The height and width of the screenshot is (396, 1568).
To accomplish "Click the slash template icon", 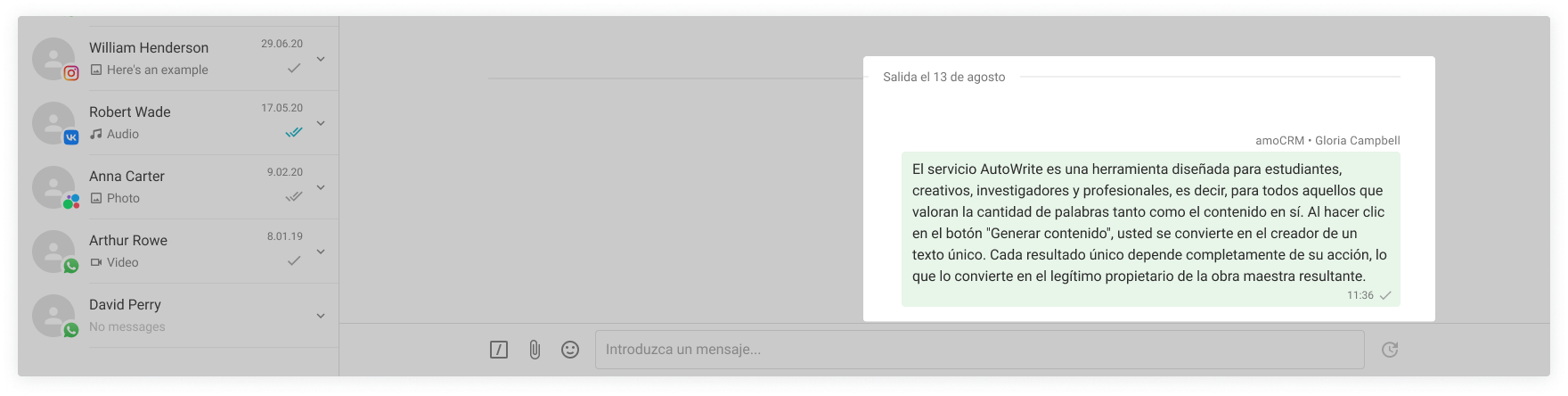I will click(499, 350).
